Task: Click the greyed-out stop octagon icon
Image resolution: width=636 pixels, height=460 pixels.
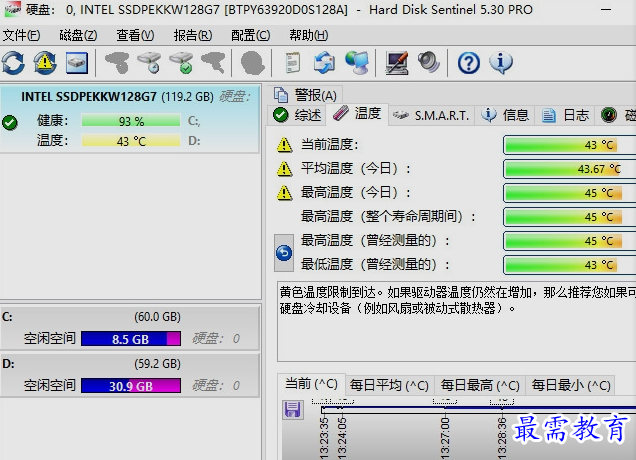Action: (x=253, y=63)
